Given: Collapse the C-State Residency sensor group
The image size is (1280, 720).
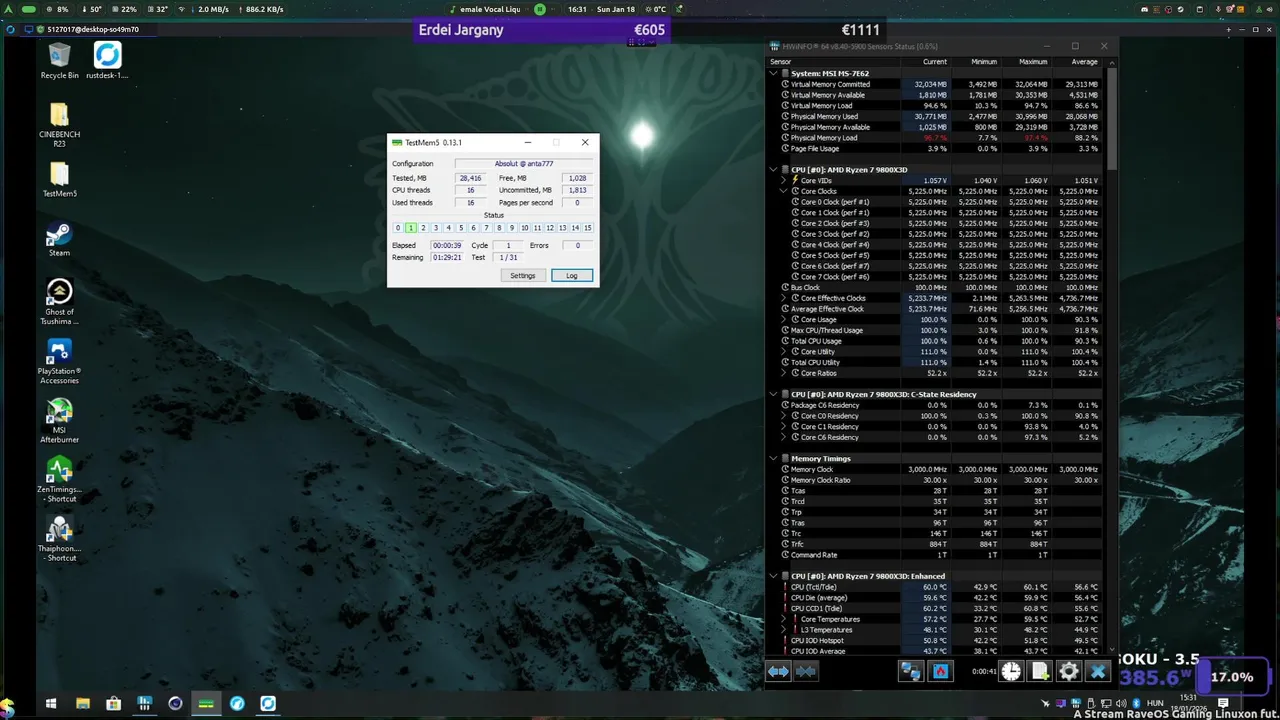Looking at the screenshot, I should pyautogui.click(x=773, y=394).
